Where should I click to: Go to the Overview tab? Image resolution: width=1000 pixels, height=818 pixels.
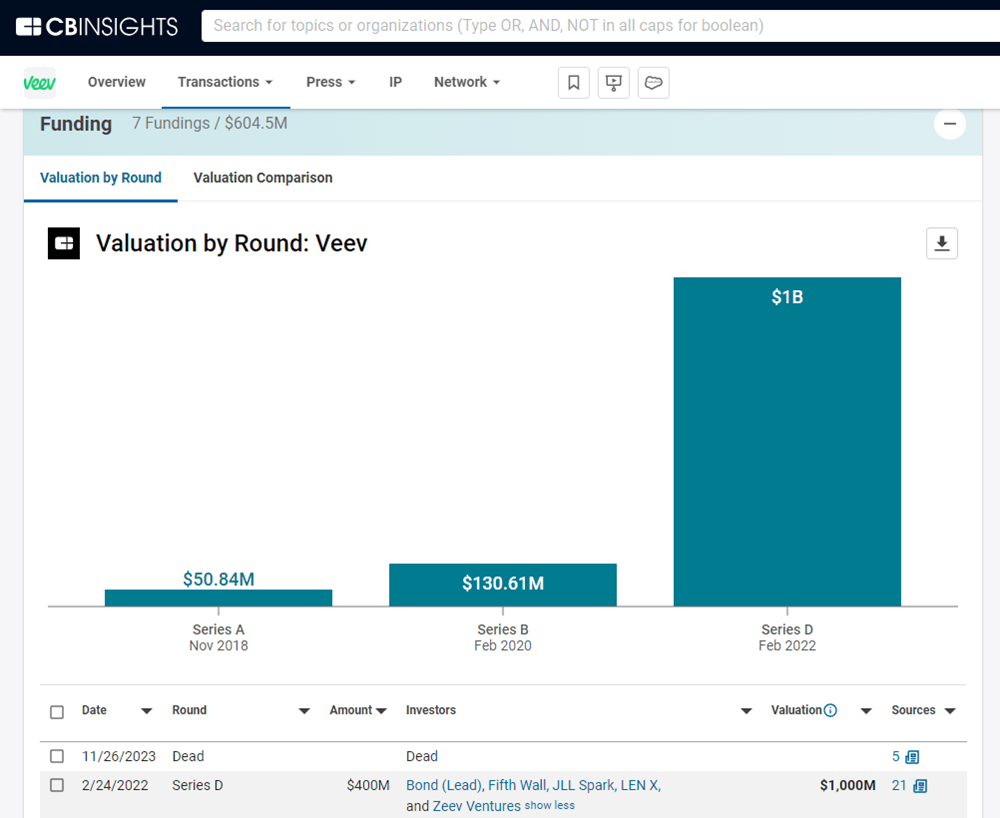(116, 82)
